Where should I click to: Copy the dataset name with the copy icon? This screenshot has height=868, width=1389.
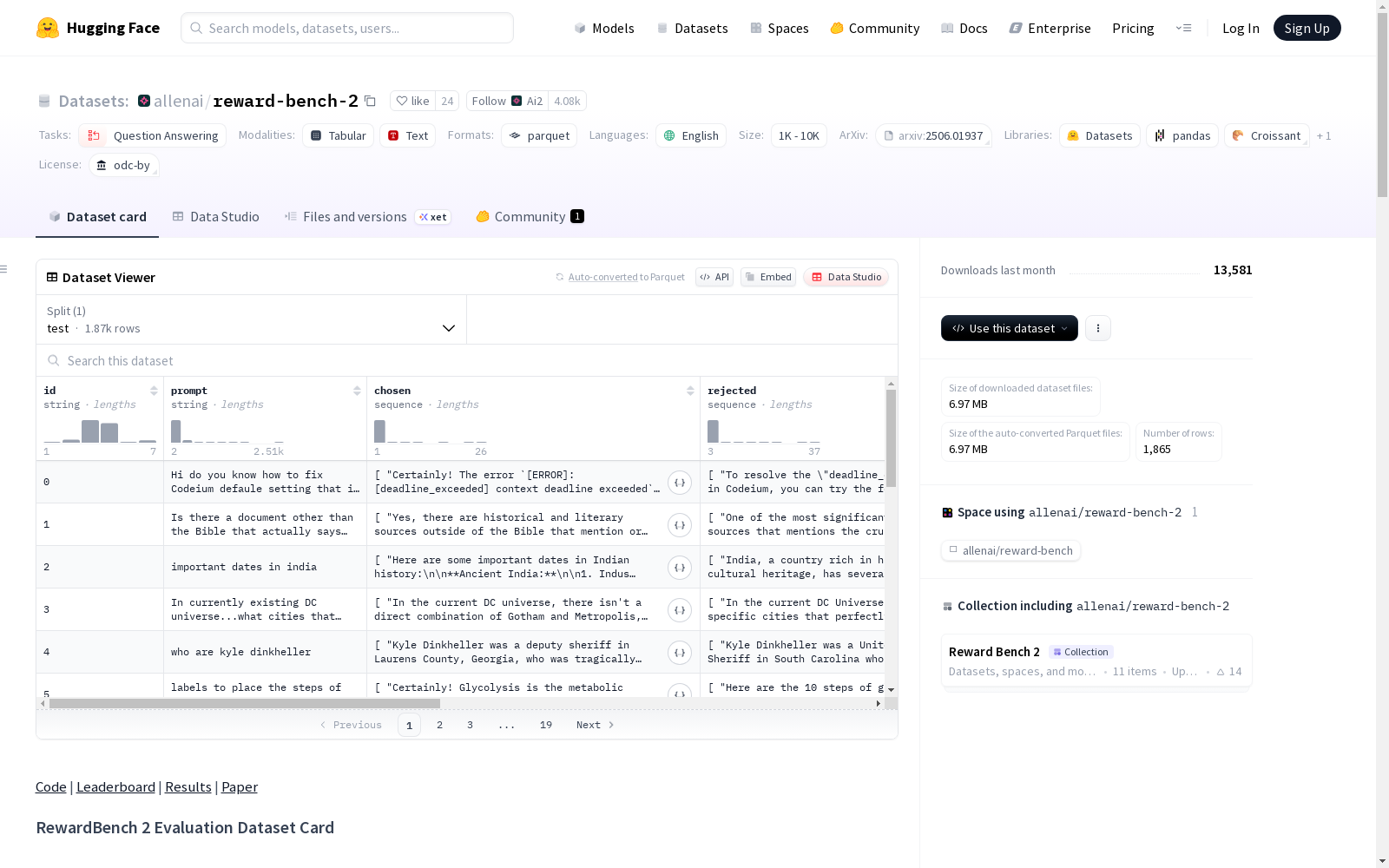pos(370,101)
